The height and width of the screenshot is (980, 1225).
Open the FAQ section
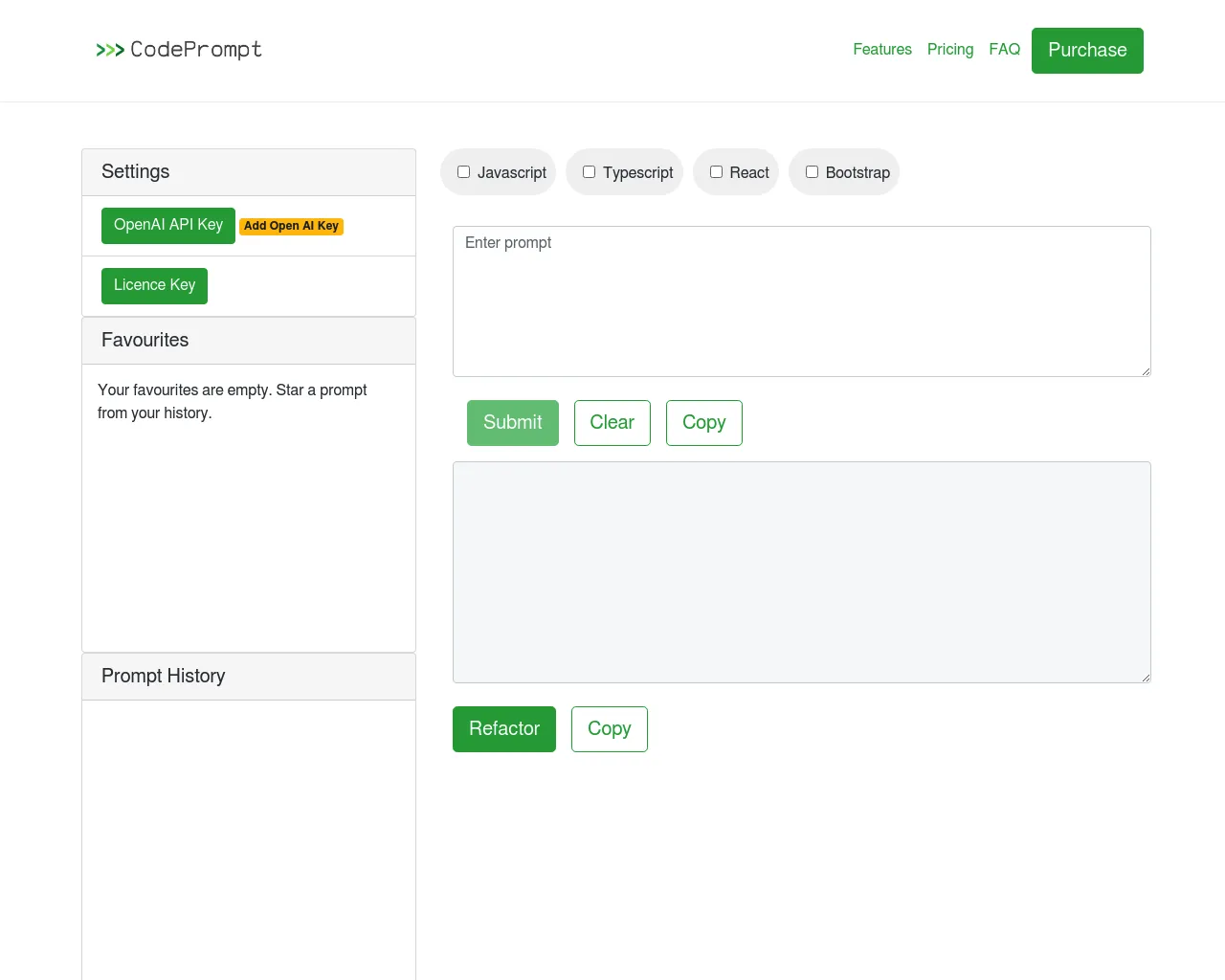pos(1004,50)
